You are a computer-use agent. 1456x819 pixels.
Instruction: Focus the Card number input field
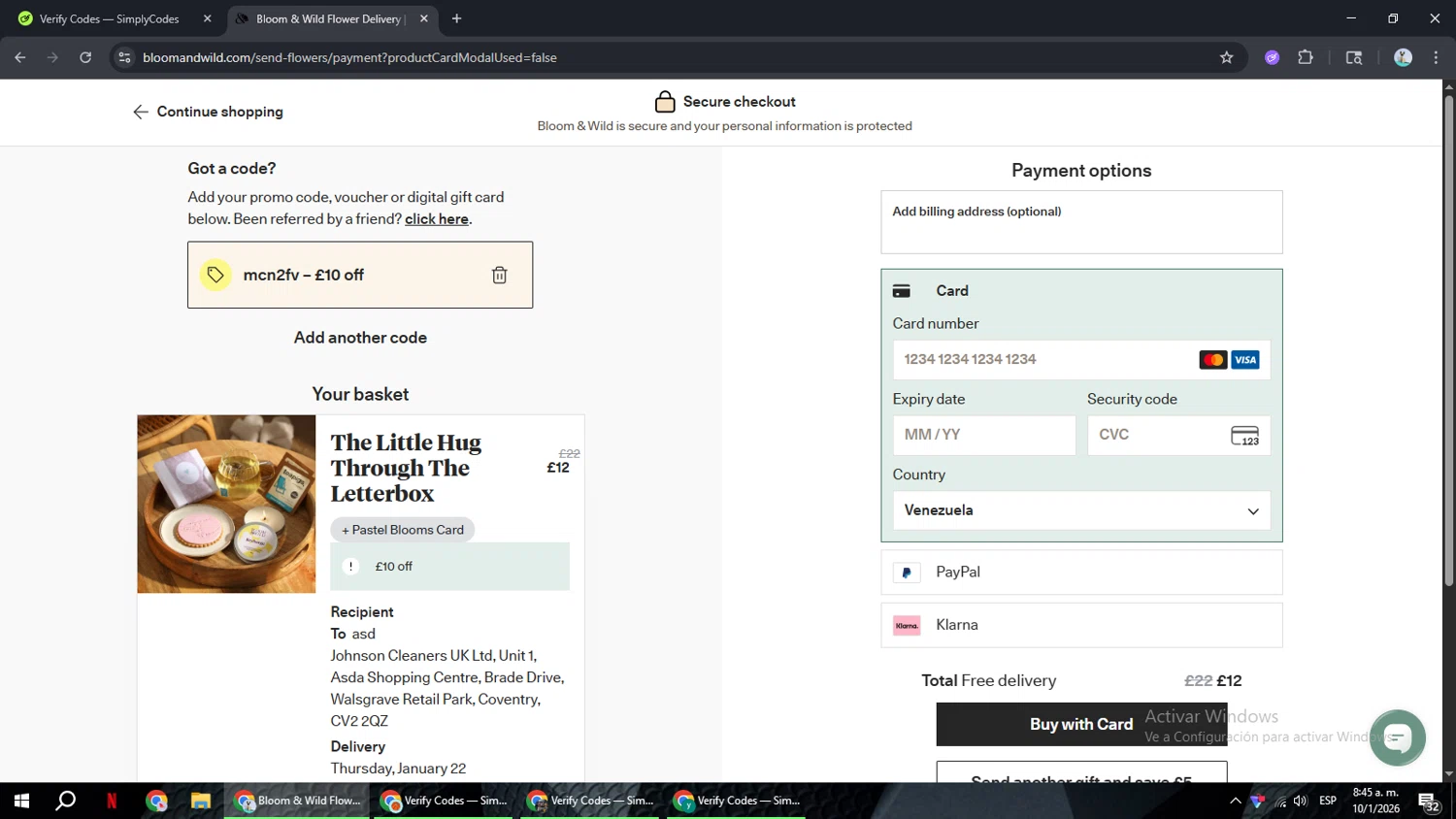point(1043,360)
